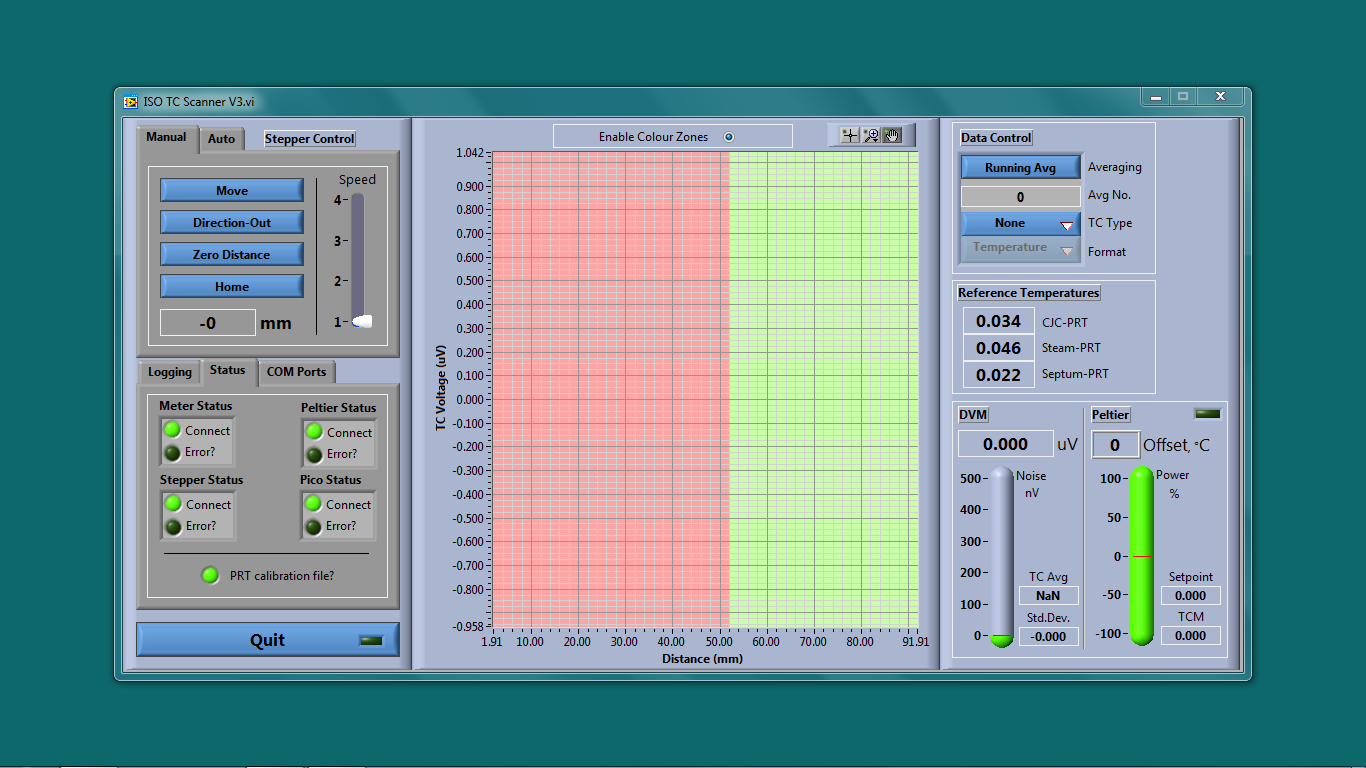The width and height of the screenshot is (1366, 768).
Task: Open the TC Type dropdown showing None
Action: 1020,224
